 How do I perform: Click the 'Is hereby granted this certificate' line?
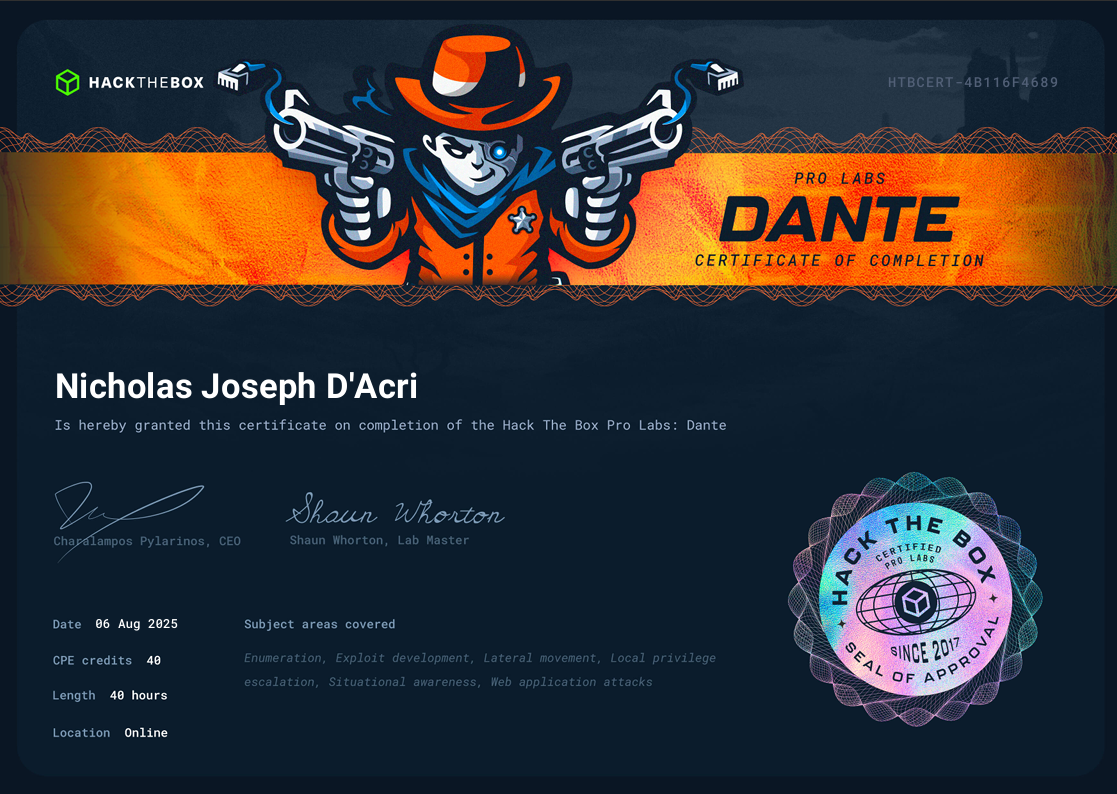point(390,425)
